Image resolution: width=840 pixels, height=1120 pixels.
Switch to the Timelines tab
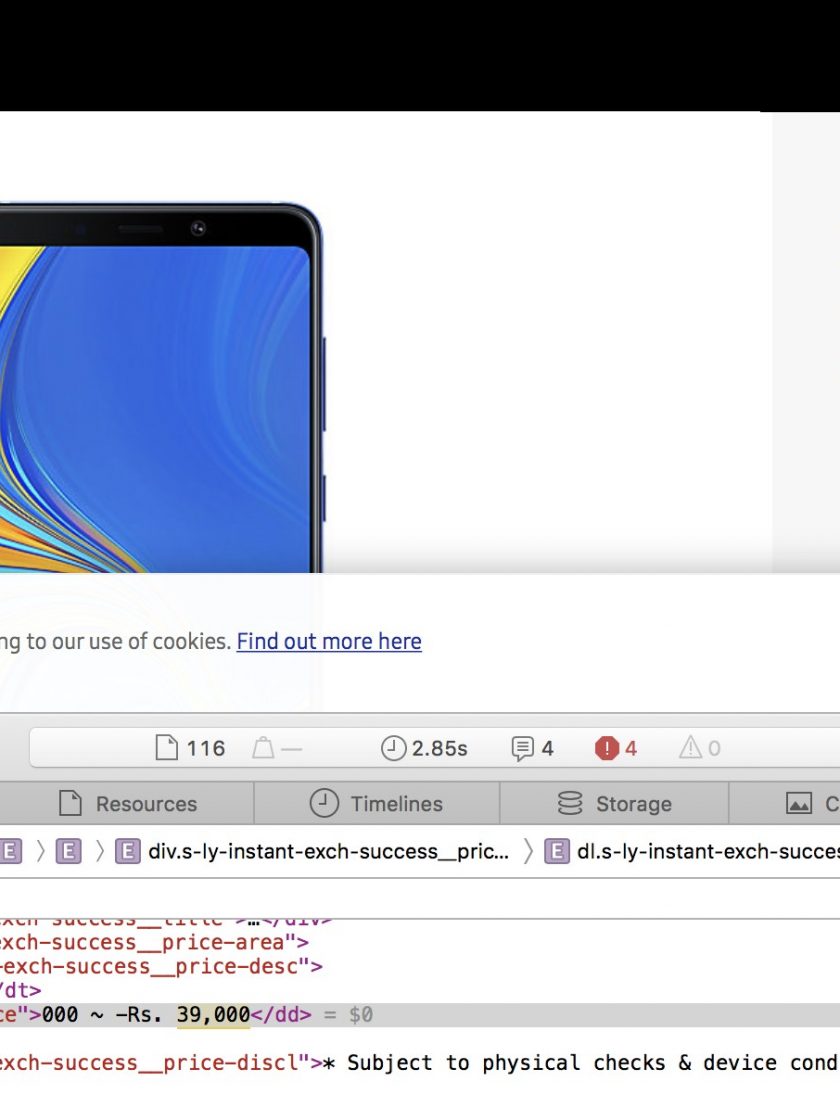(x=376, y=804)
